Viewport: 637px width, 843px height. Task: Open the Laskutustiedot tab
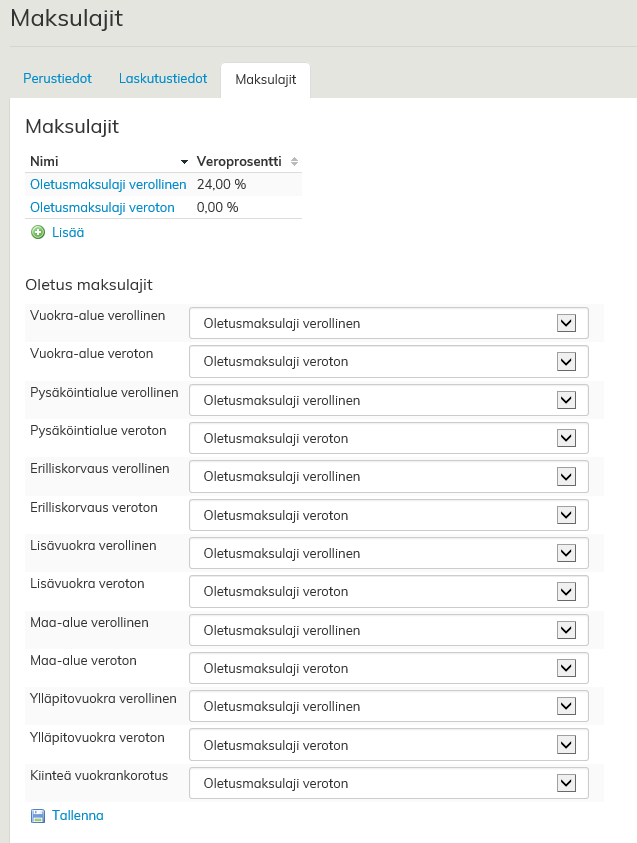click(163, 79)
